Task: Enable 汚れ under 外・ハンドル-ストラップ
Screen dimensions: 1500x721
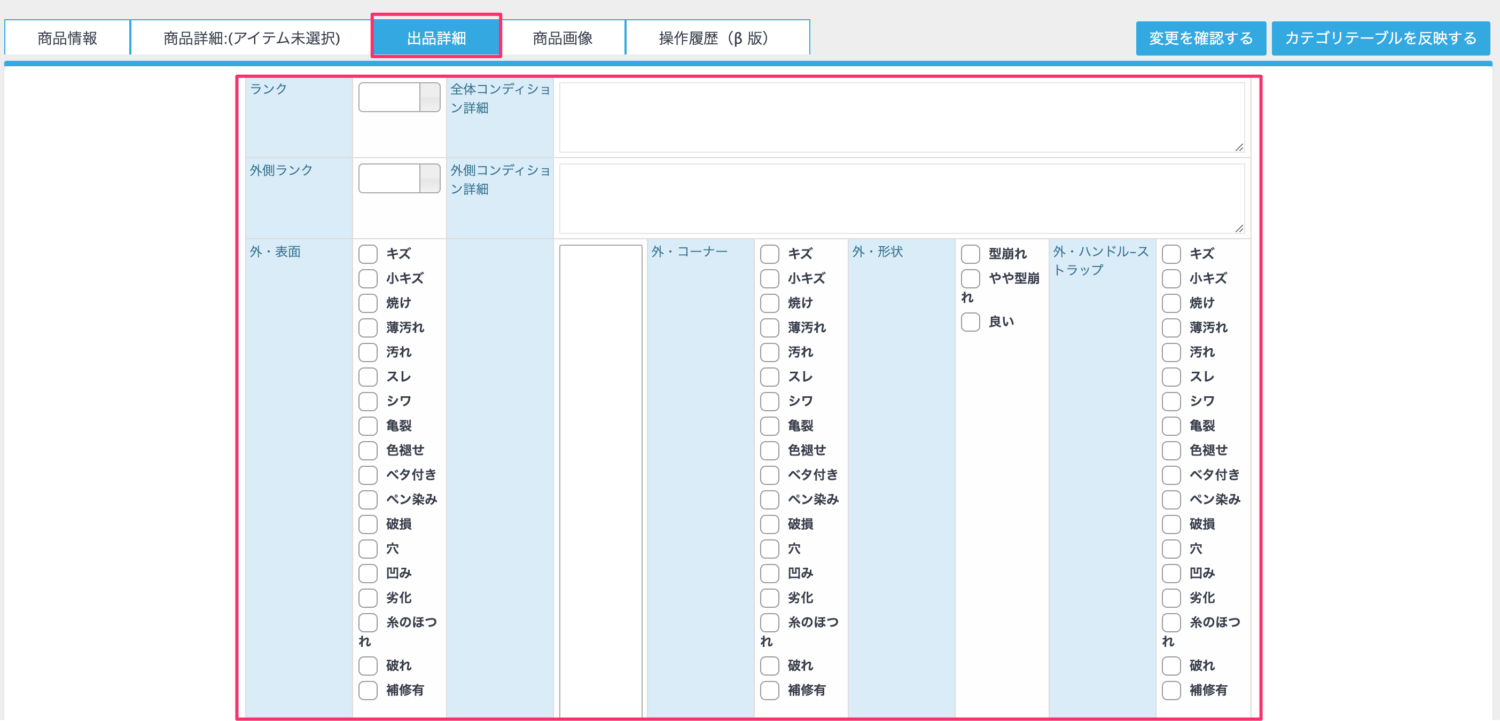Action: [x=1172, y=352]
